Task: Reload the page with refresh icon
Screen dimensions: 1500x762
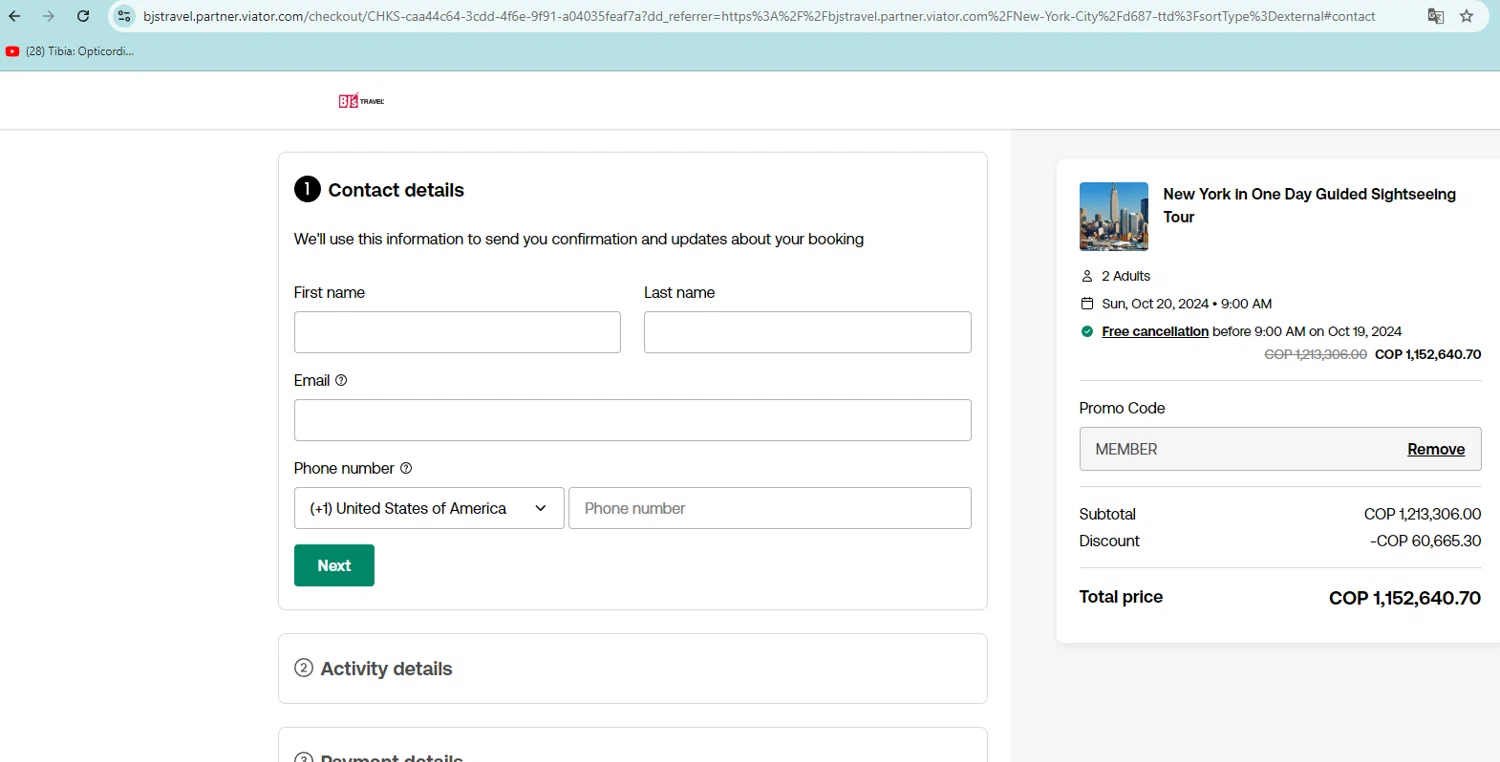Action: 83,16
